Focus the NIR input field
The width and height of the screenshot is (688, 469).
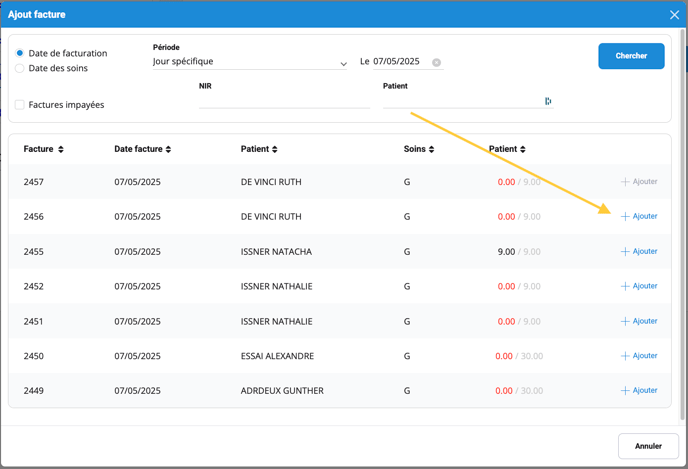coord(284,101)
